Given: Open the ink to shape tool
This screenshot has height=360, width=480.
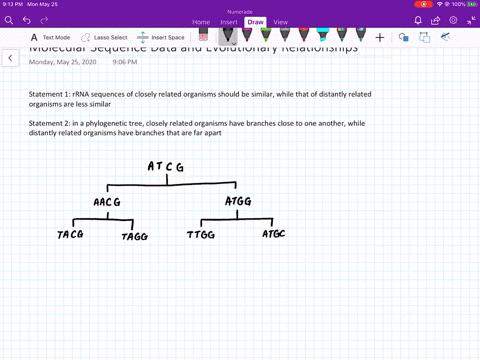Looking at the screenshot, I should coord(404,37).
